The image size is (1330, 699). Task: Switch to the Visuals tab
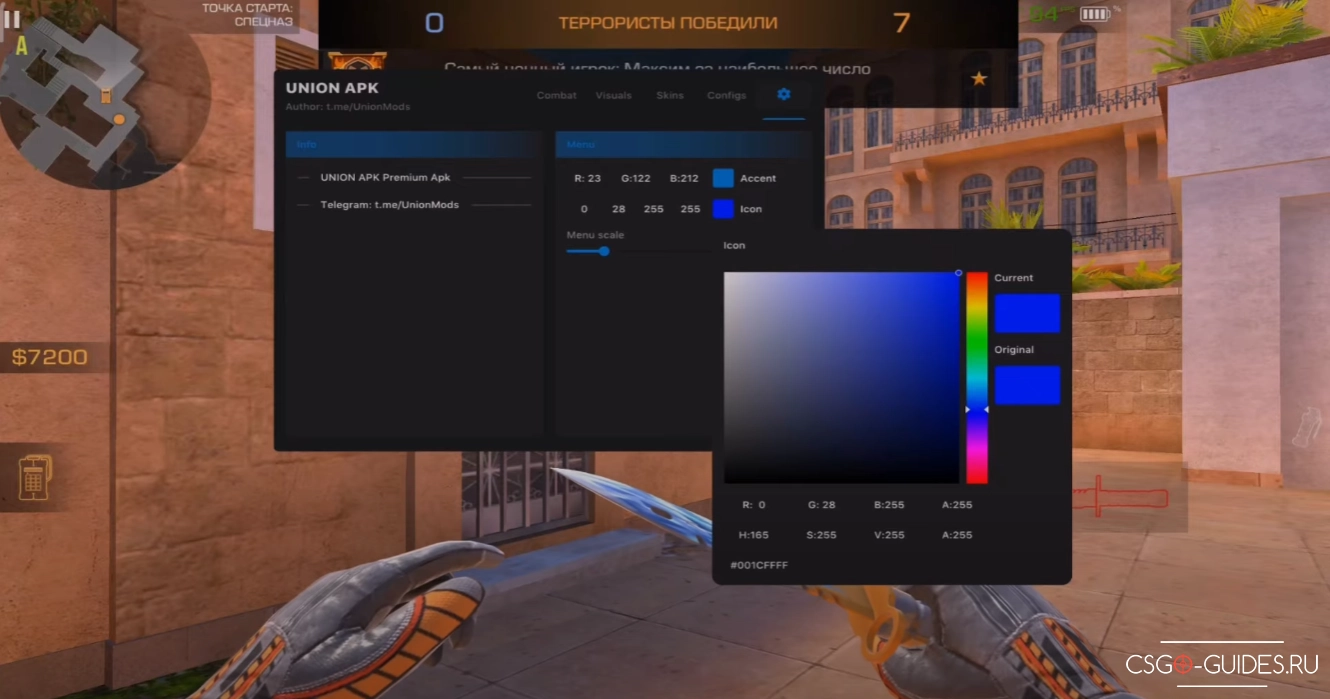[614, 95]
